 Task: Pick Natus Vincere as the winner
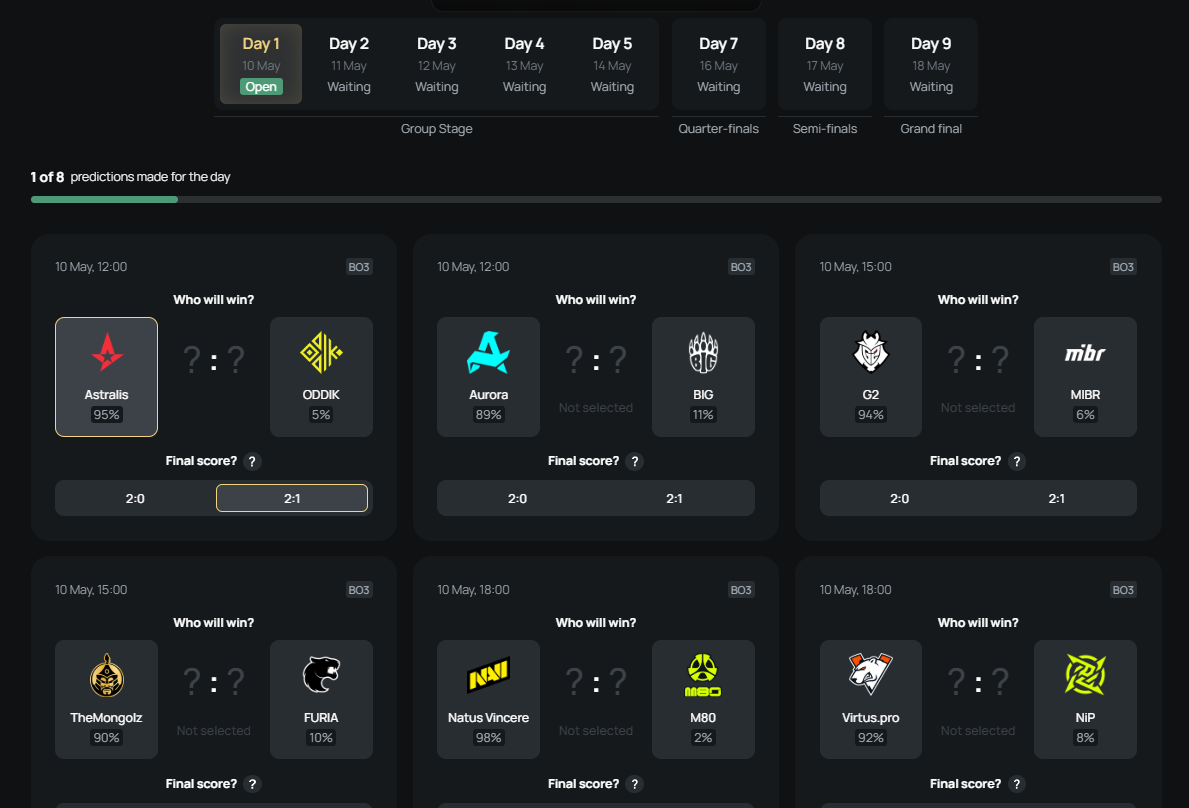pos(488,700)
